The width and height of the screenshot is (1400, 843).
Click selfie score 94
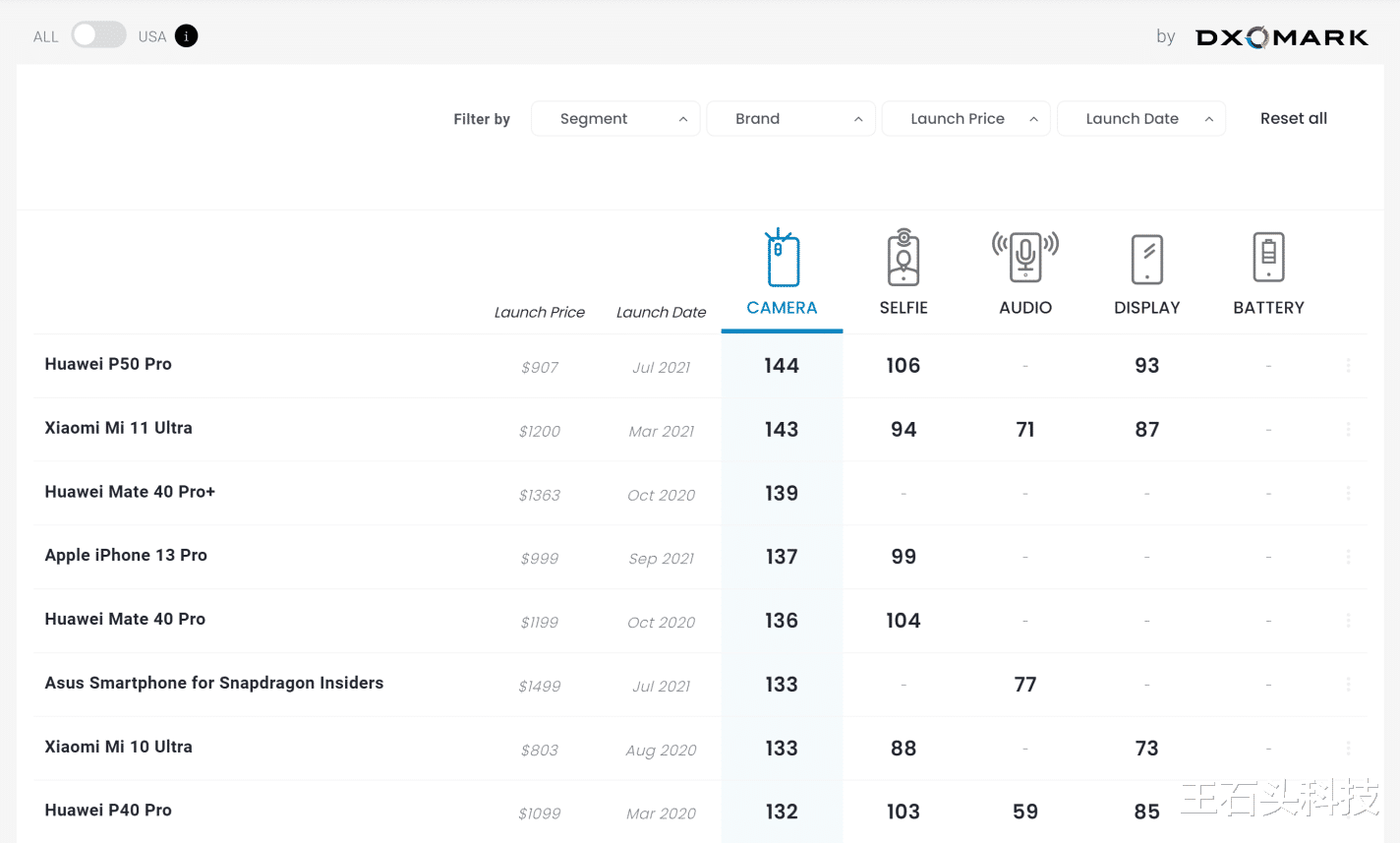(904, 430)
